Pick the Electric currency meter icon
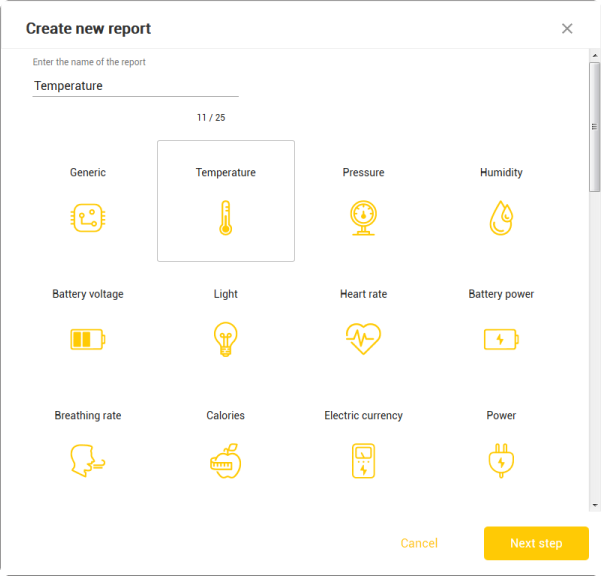The image size is (601, 576). 363,461
